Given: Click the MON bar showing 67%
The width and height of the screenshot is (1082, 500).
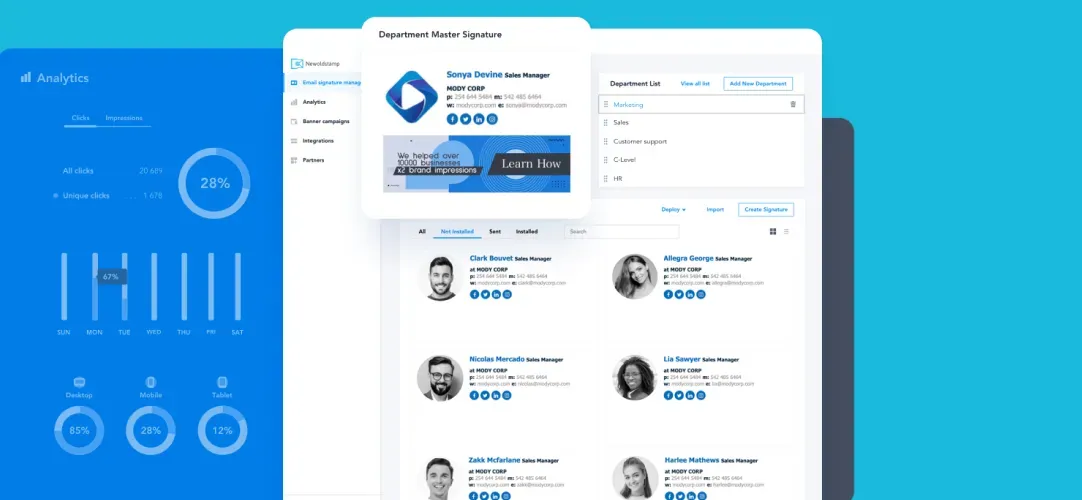Looking at the screenshot, I should click(95, 287).
